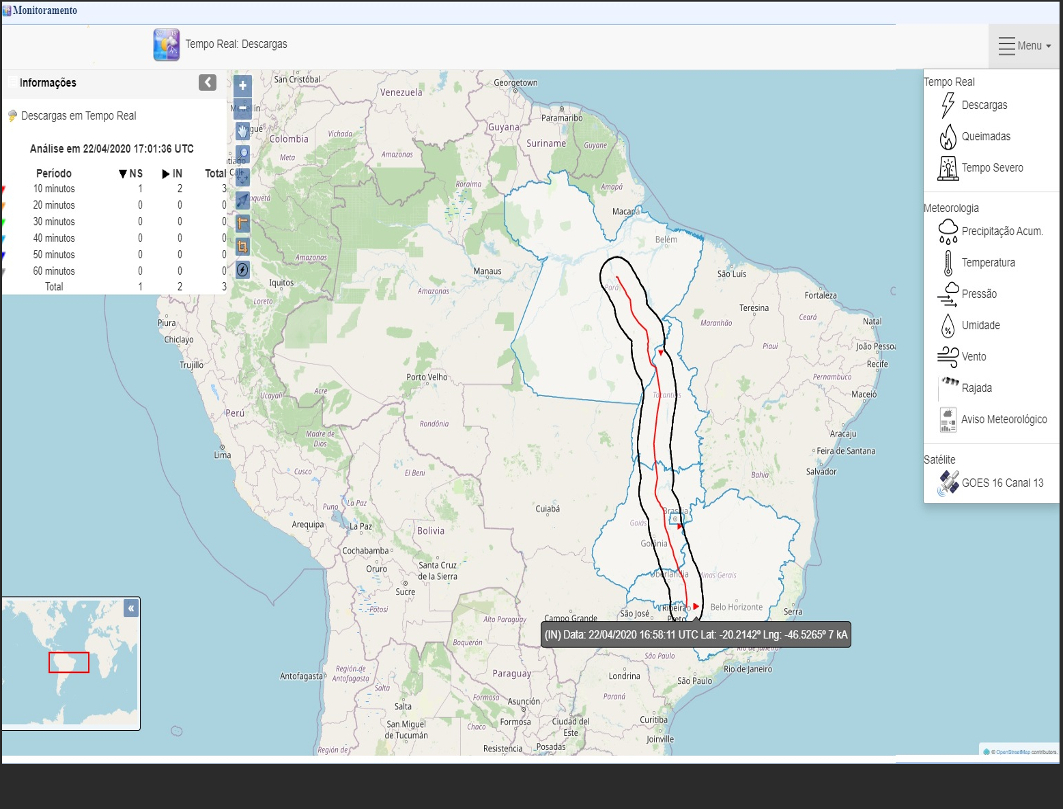Open the Menu dropdown

[1024, 46]
